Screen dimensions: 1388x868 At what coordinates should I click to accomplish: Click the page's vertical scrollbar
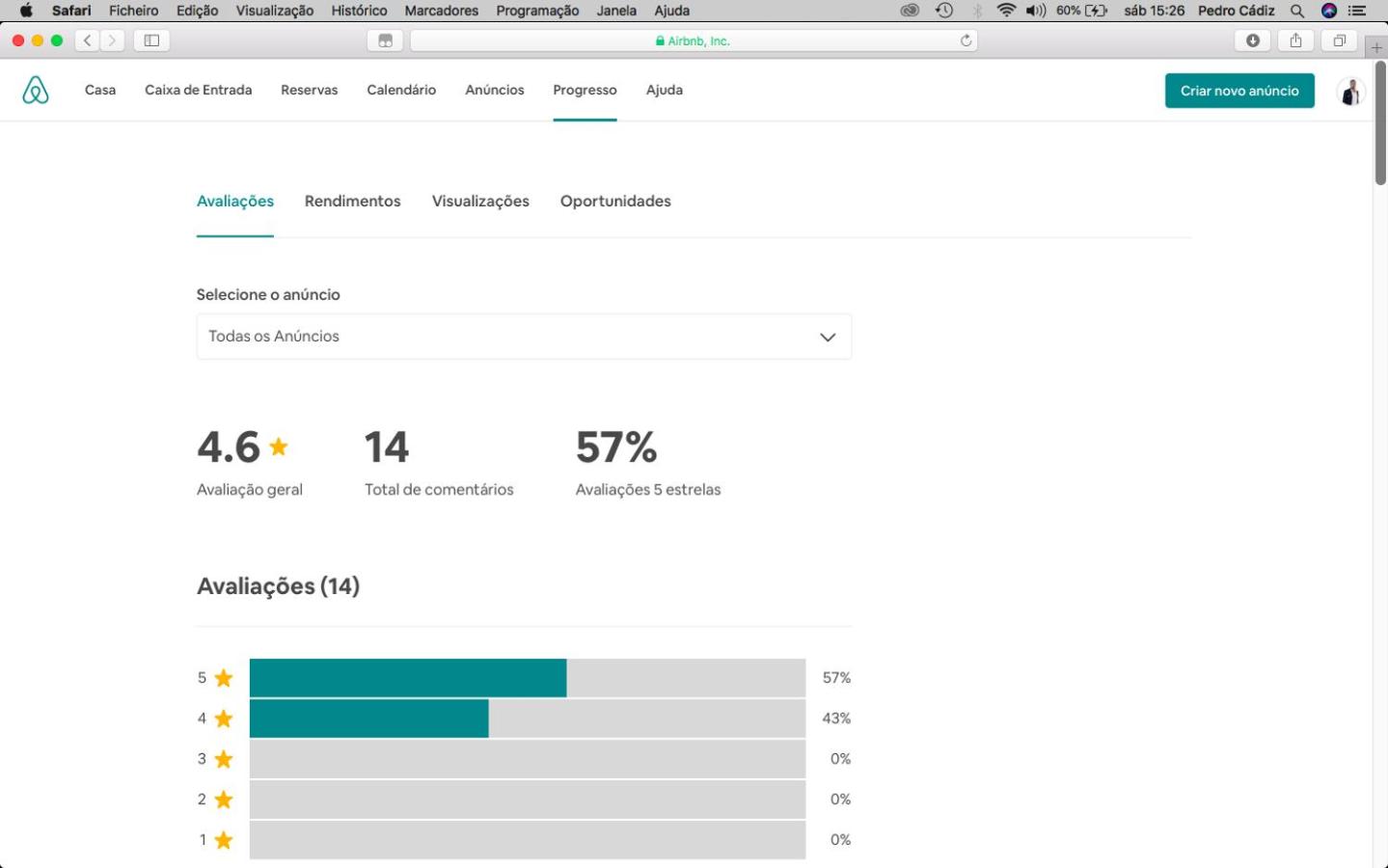point(1380,123)
